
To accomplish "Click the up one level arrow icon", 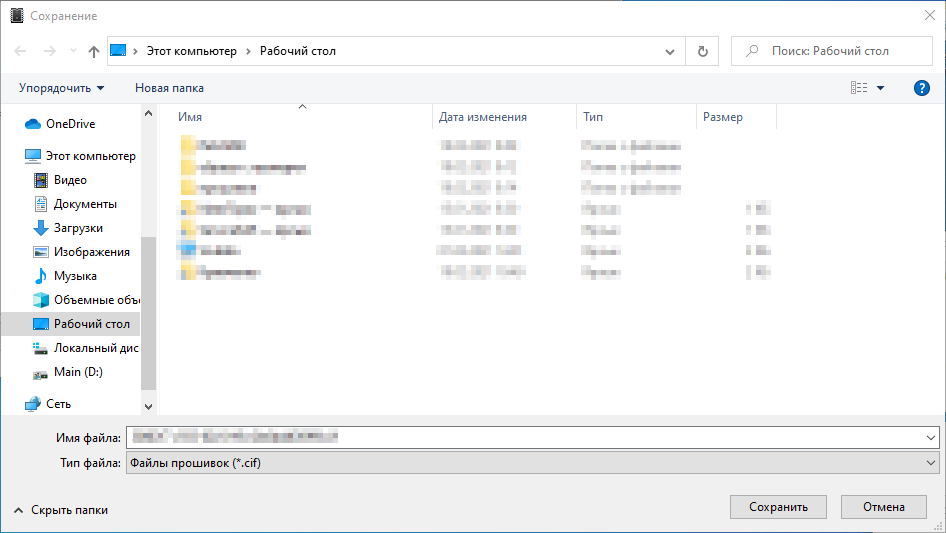I will point(94,51).
